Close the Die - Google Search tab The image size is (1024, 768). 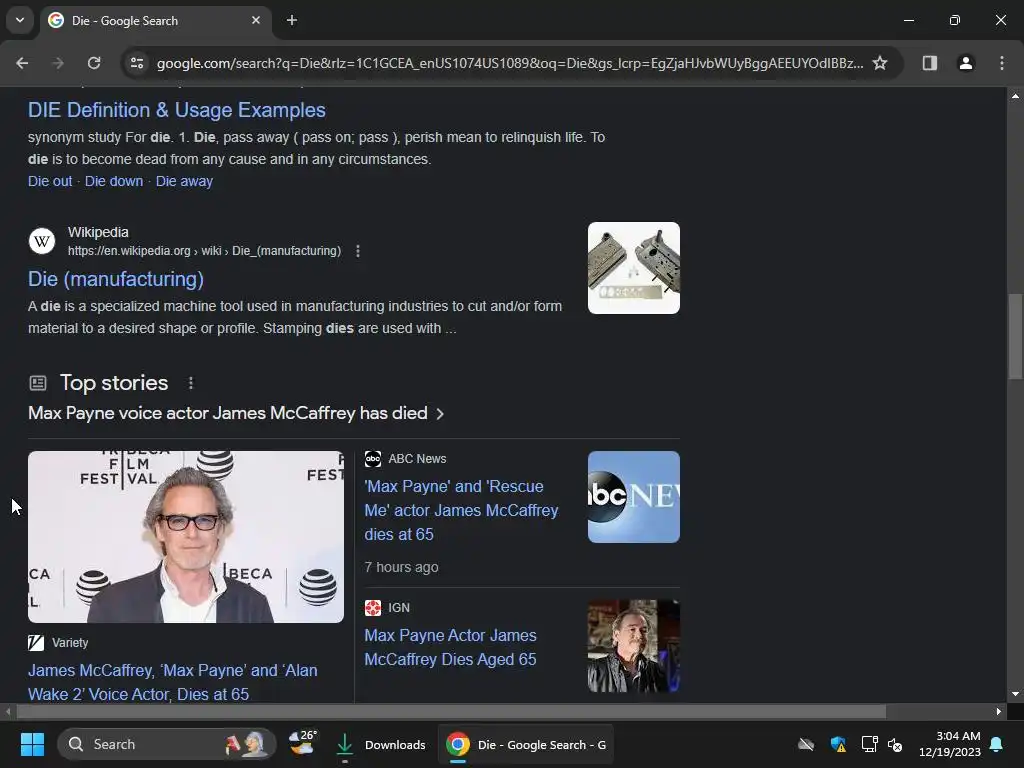(256, 20)
